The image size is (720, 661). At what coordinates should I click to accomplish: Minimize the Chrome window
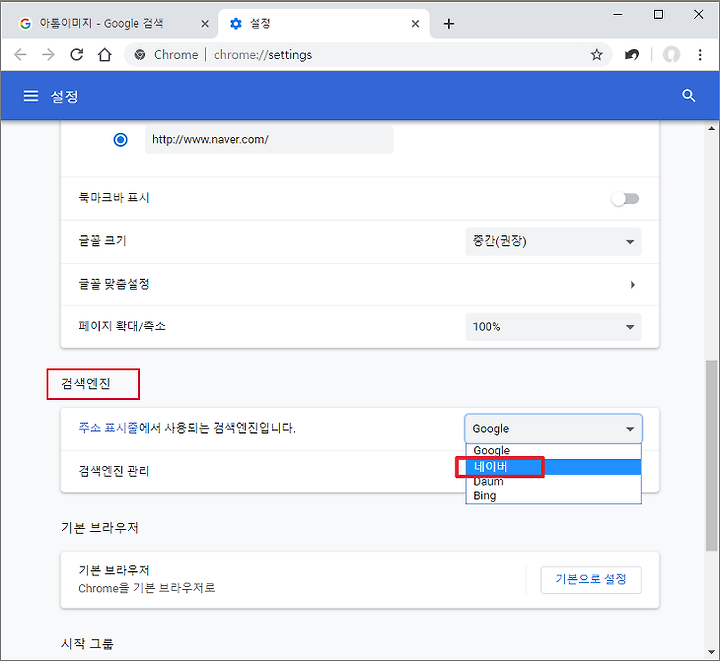[x=618, y=15]
